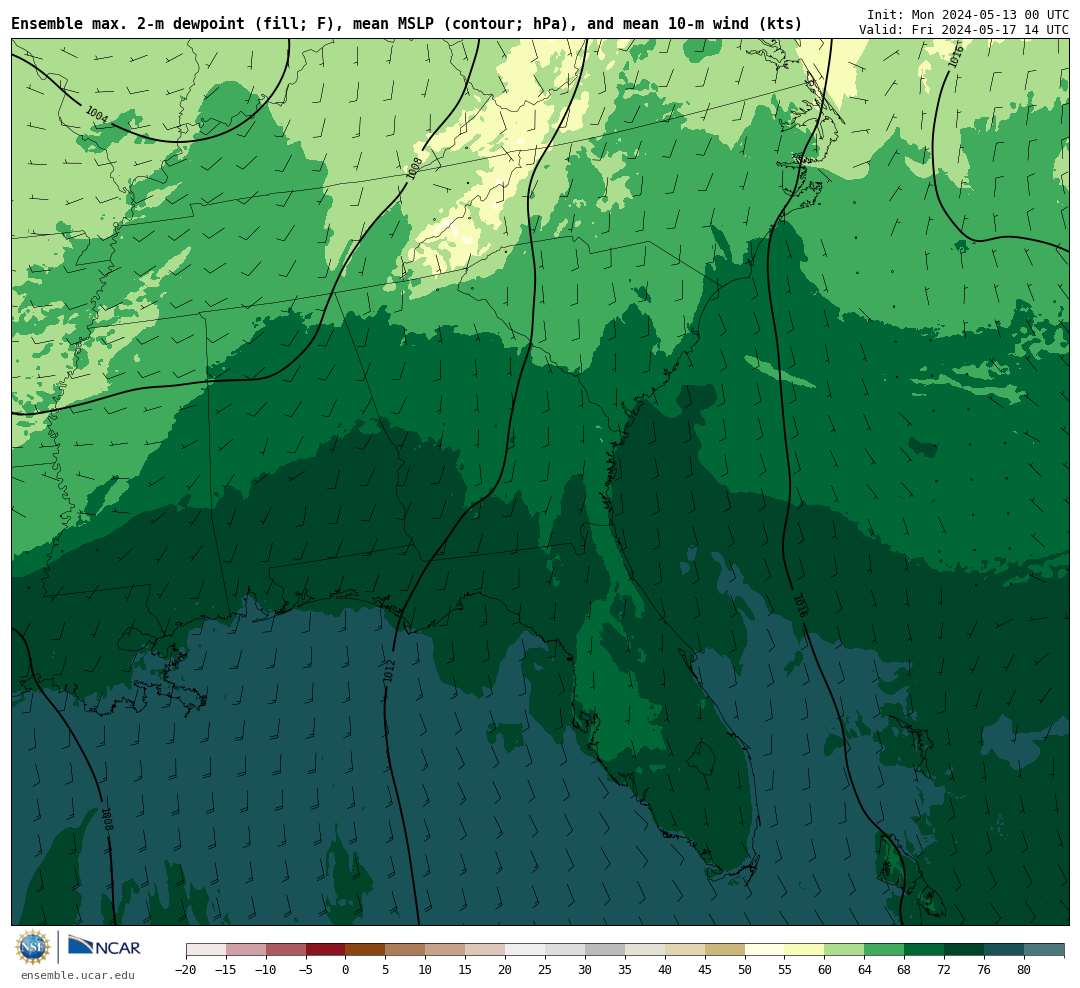Click the NCAR logo

coord(104,946)
